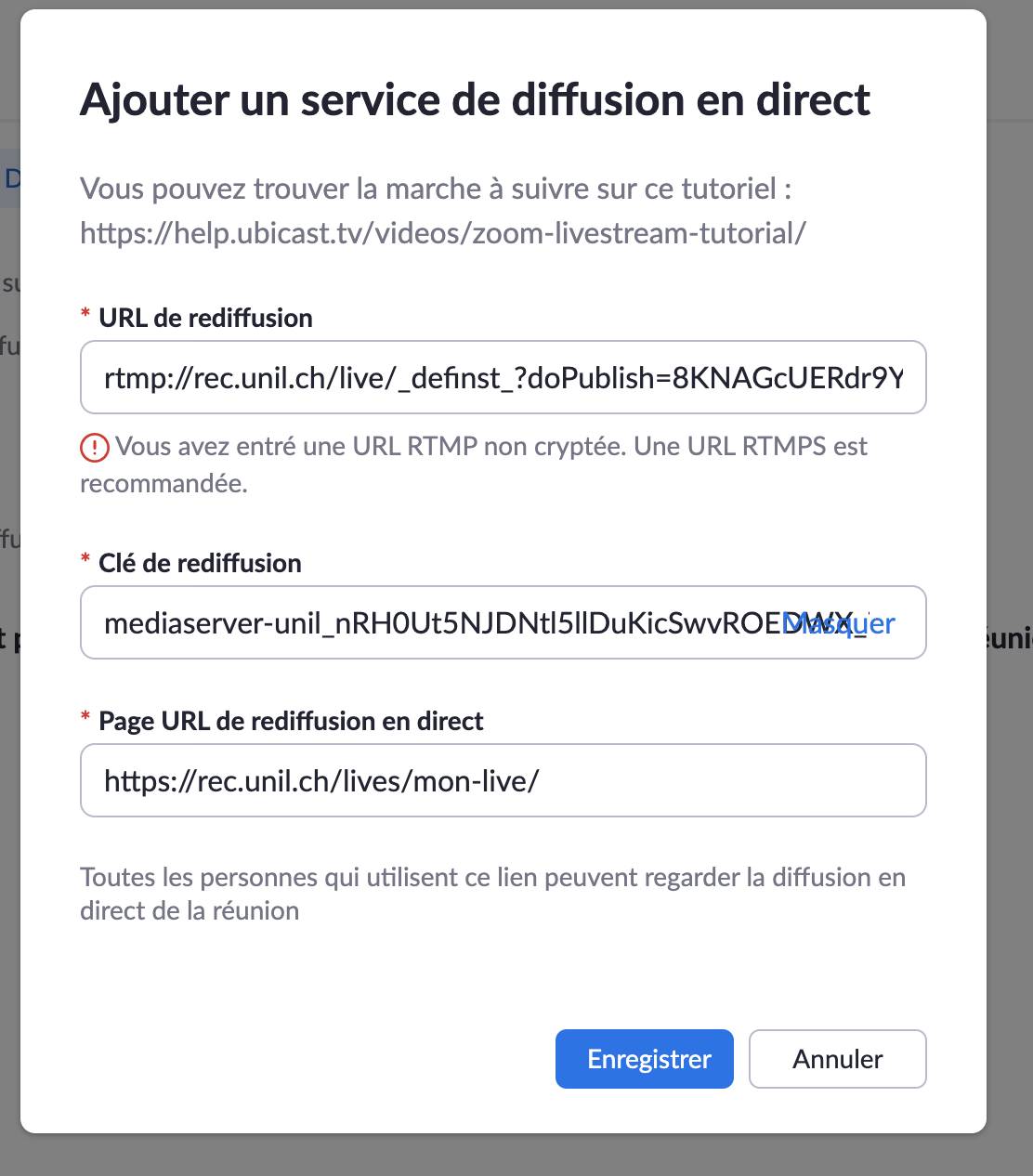This screenshot has width=1033, height=1176.
Task: Click the unencrypted RTMP warning message
Action: (490, 447)
